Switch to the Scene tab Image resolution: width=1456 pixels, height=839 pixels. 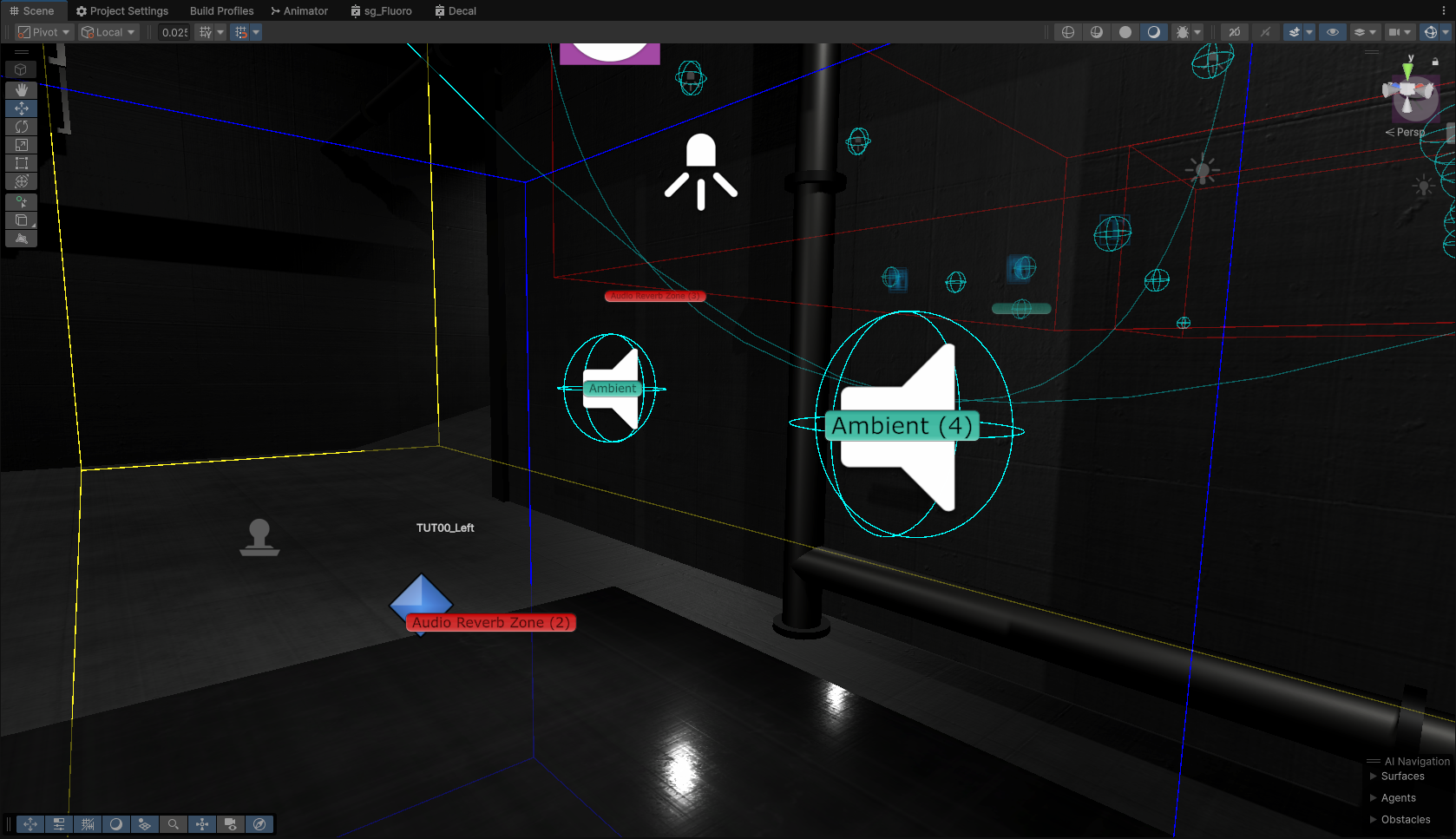pos(32,10)
